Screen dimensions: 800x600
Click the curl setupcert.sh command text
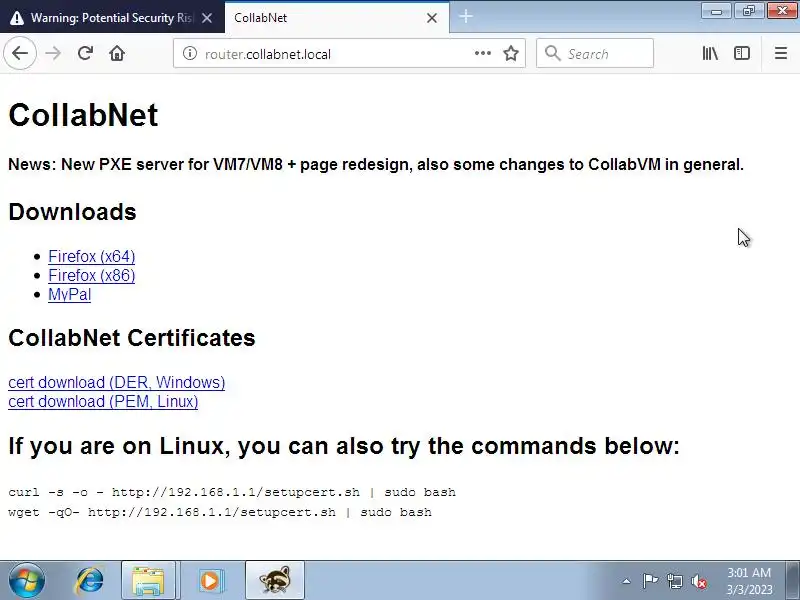click(232, 492)
